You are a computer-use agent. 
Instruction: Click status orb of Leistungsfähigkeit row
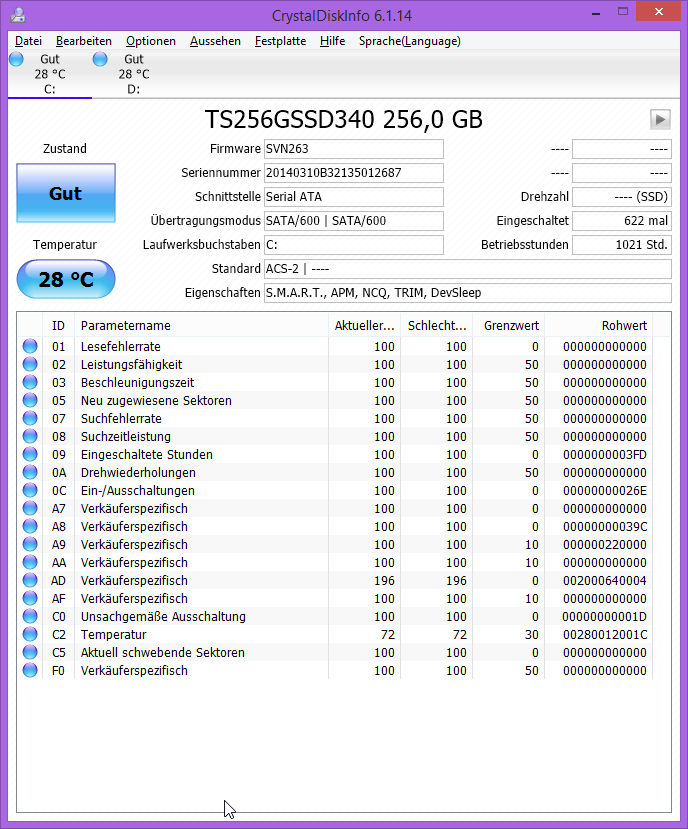[x=30, y=364]
